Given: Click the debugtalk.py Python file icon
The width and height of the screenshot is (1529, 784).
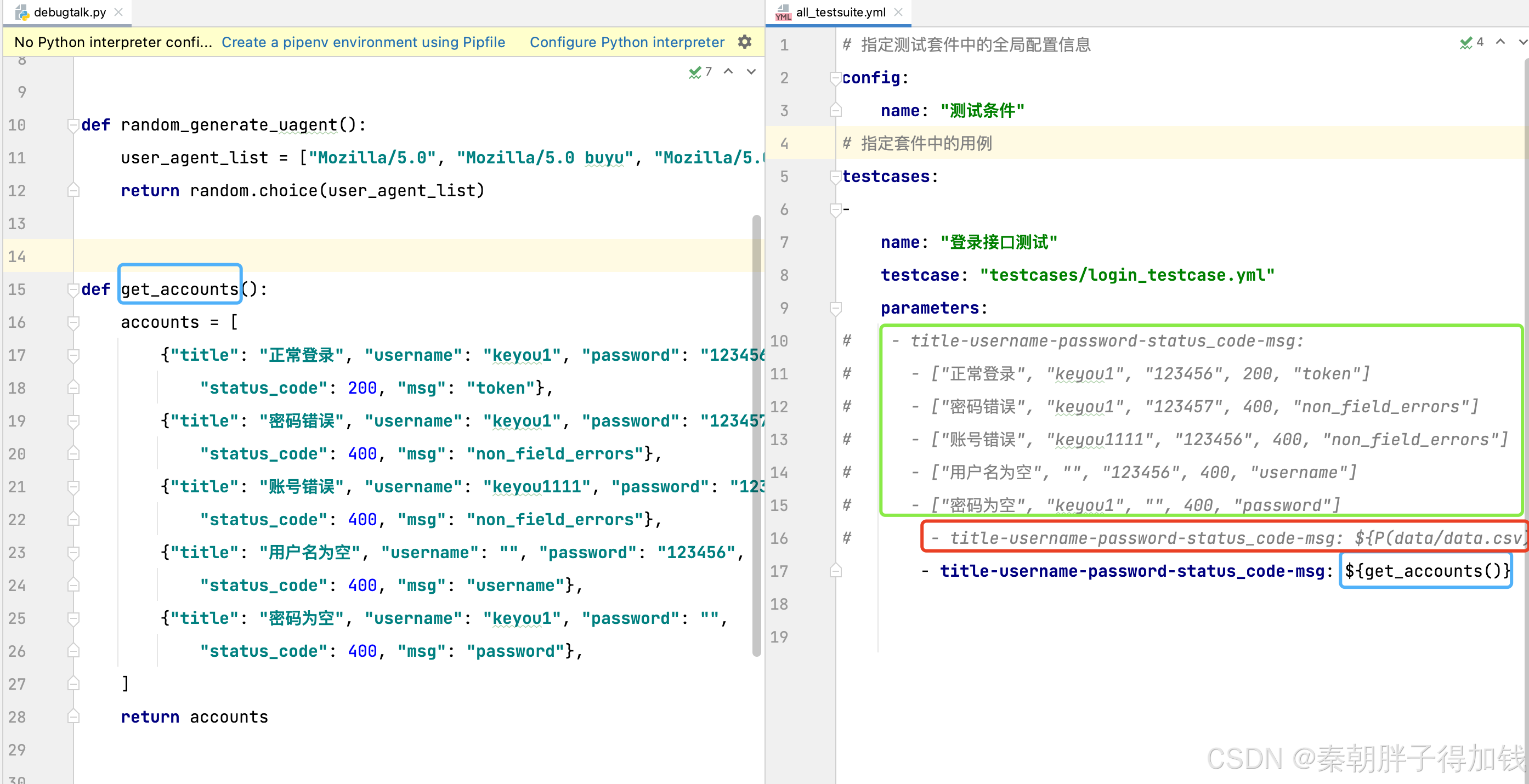Looking at the screenshot, I should coord(22,12).
